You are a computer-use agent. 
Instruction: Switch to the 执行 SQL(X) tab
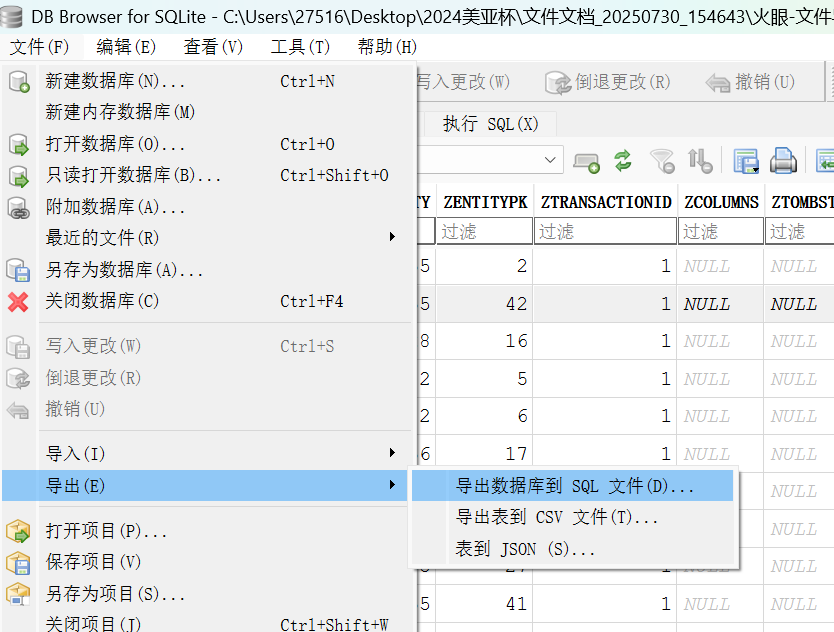click(490, 124)
